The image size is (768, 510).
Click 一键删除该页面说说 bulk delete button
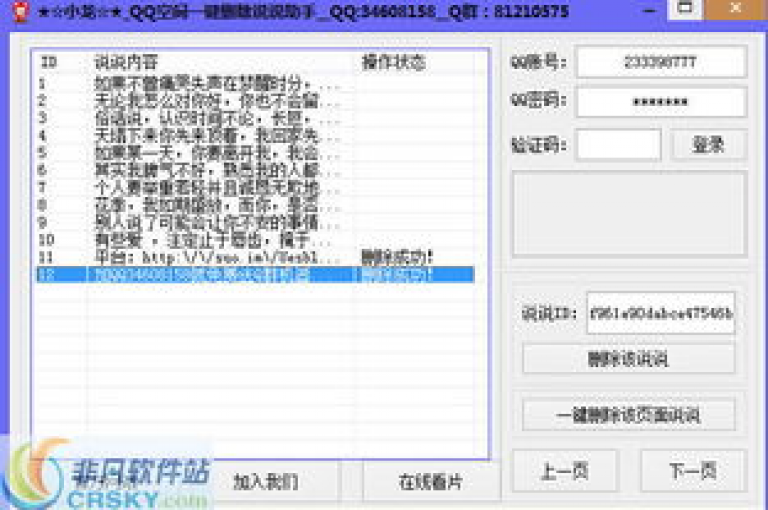[628, 415]
